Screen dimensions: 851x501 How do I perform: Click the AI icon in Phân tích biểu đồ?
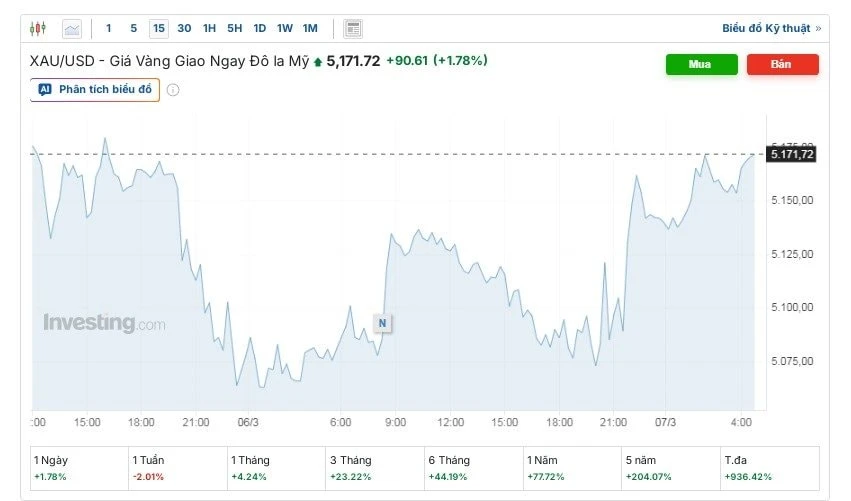45,90
